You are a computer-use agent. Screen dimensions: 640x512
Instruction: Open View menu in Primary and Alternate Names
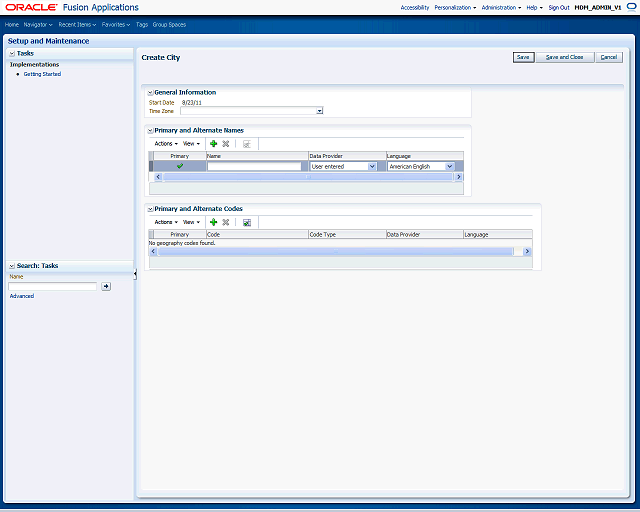(191, 144)
